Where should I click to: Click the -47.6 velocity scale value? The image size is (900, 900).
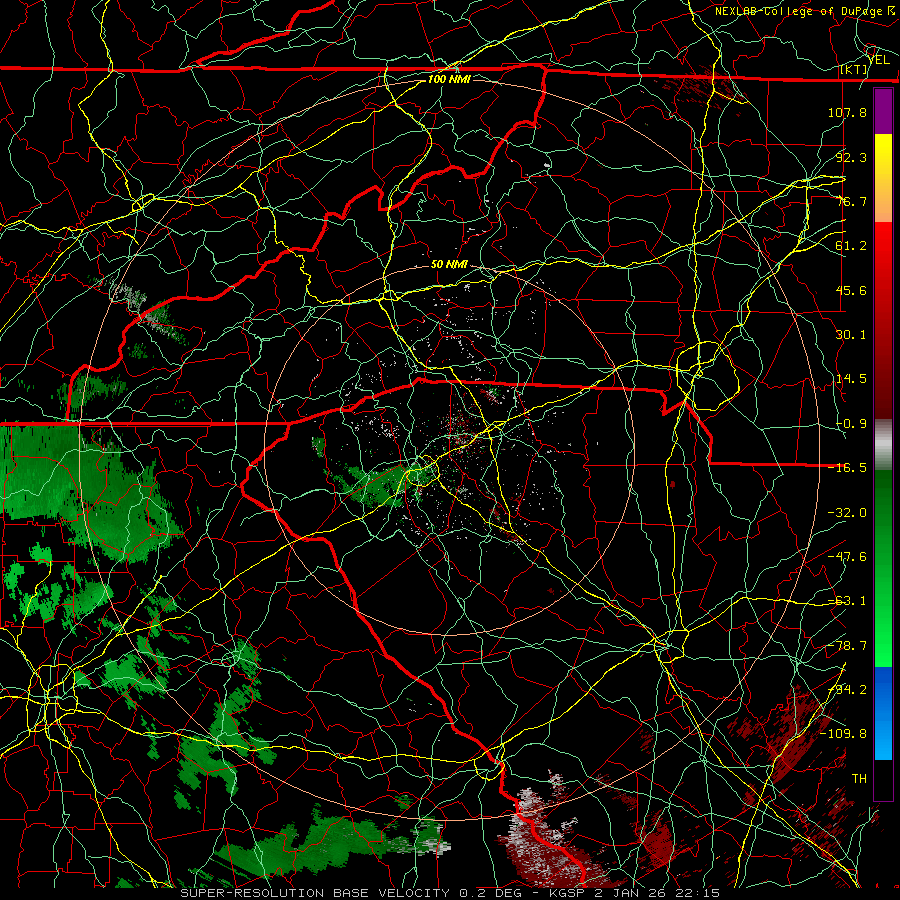click(847, 557)
